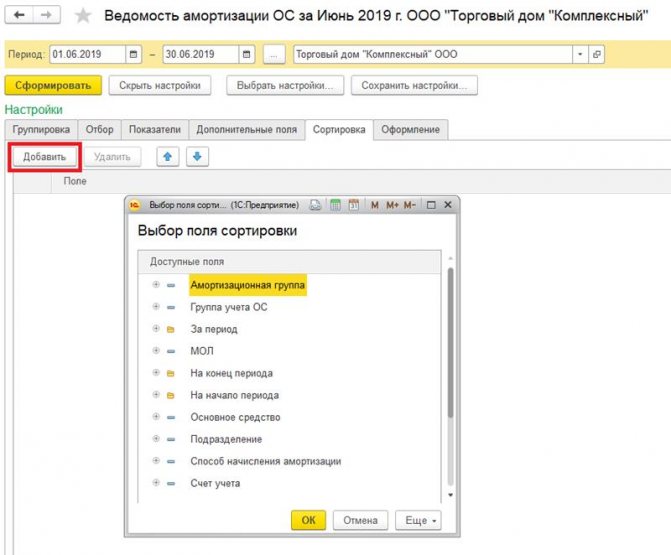Expand the МОЛ field
This screenshot has width=671, height=555.
(x=156, y=350)
